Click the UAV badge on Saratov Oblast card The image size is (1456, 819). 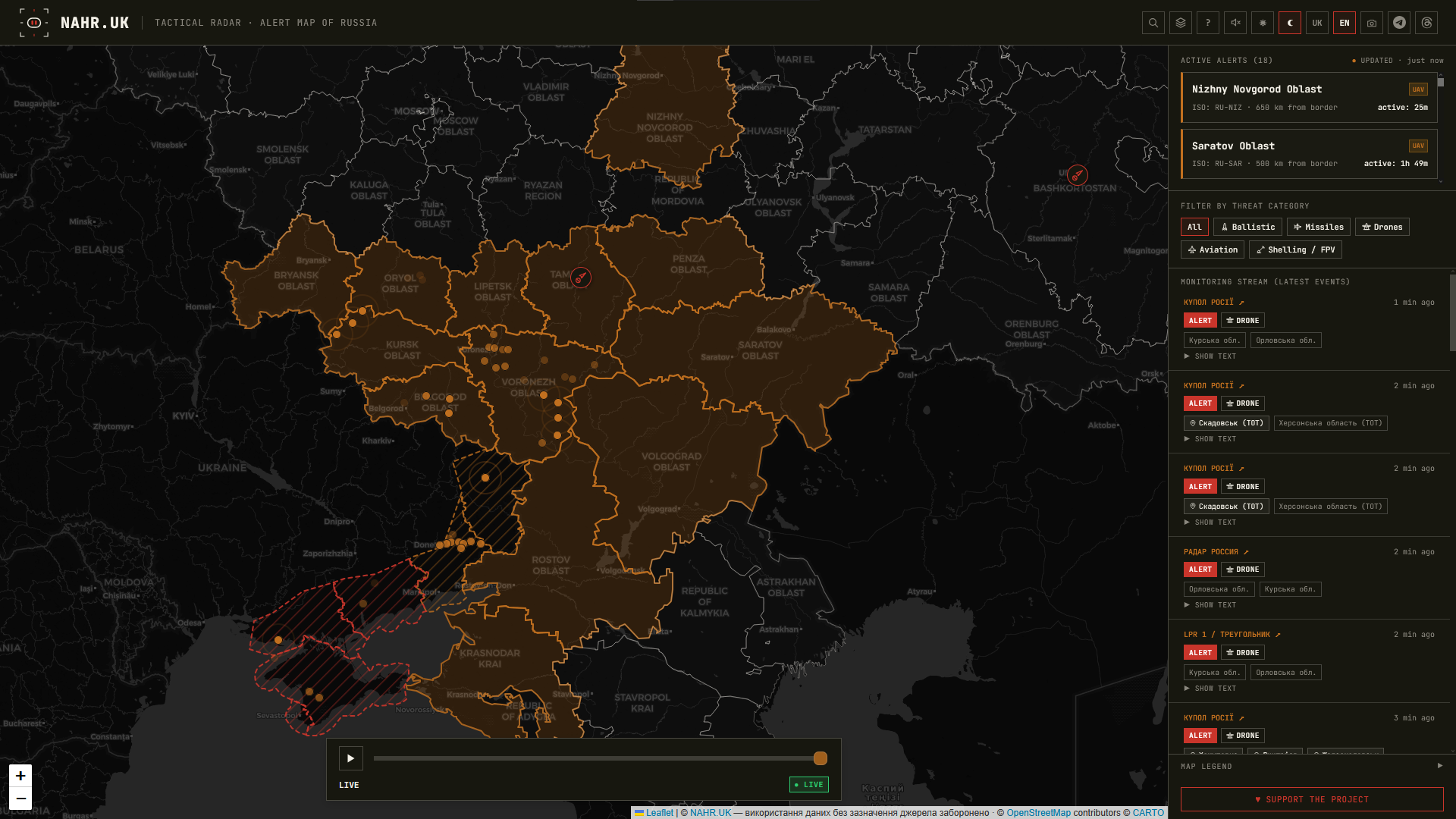1418,146
